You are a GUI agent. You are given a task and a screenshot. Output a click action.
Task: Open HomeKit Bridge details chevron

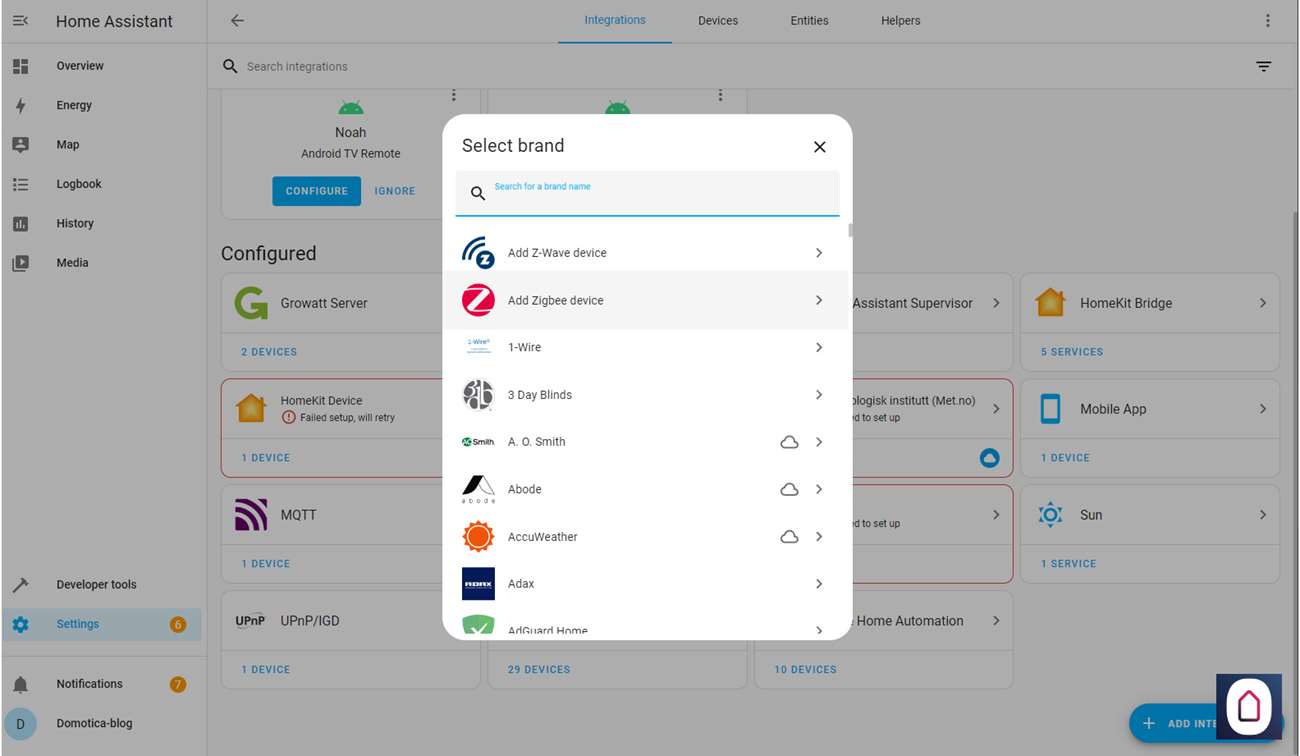pos(1263,303)
